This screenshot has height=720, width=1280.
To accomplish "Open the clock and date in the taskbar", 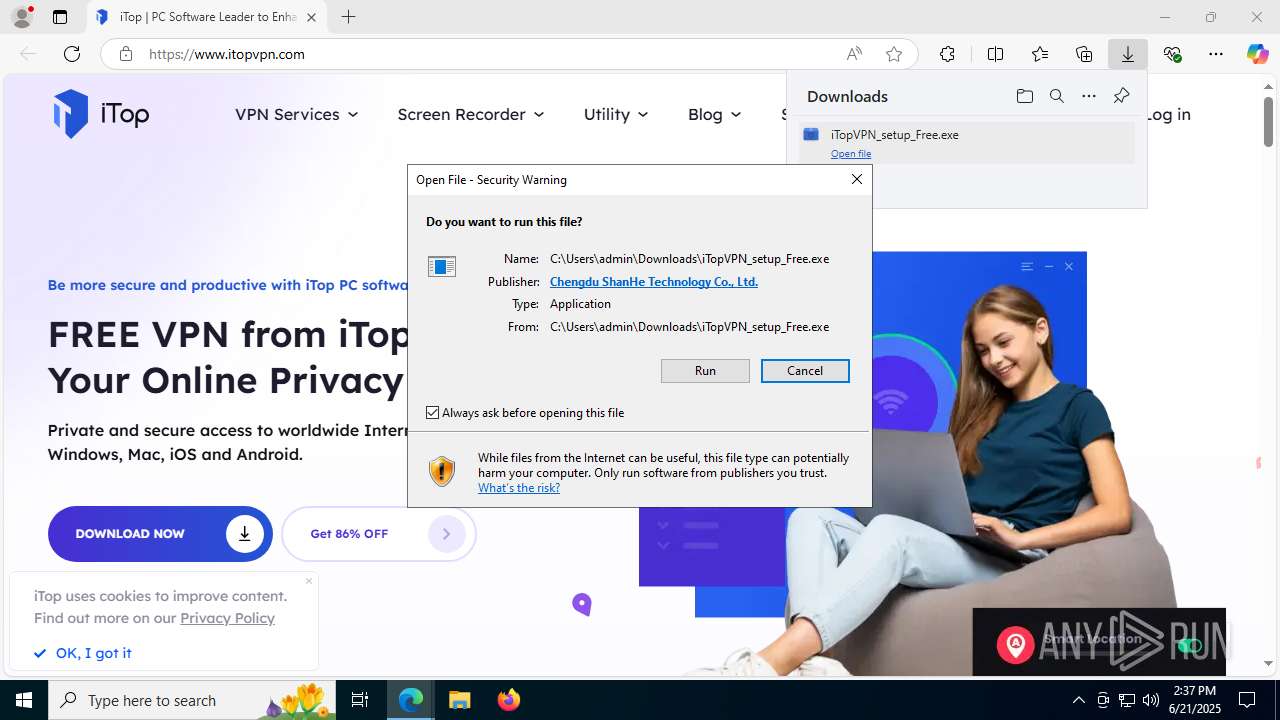I will (1194, 700).
